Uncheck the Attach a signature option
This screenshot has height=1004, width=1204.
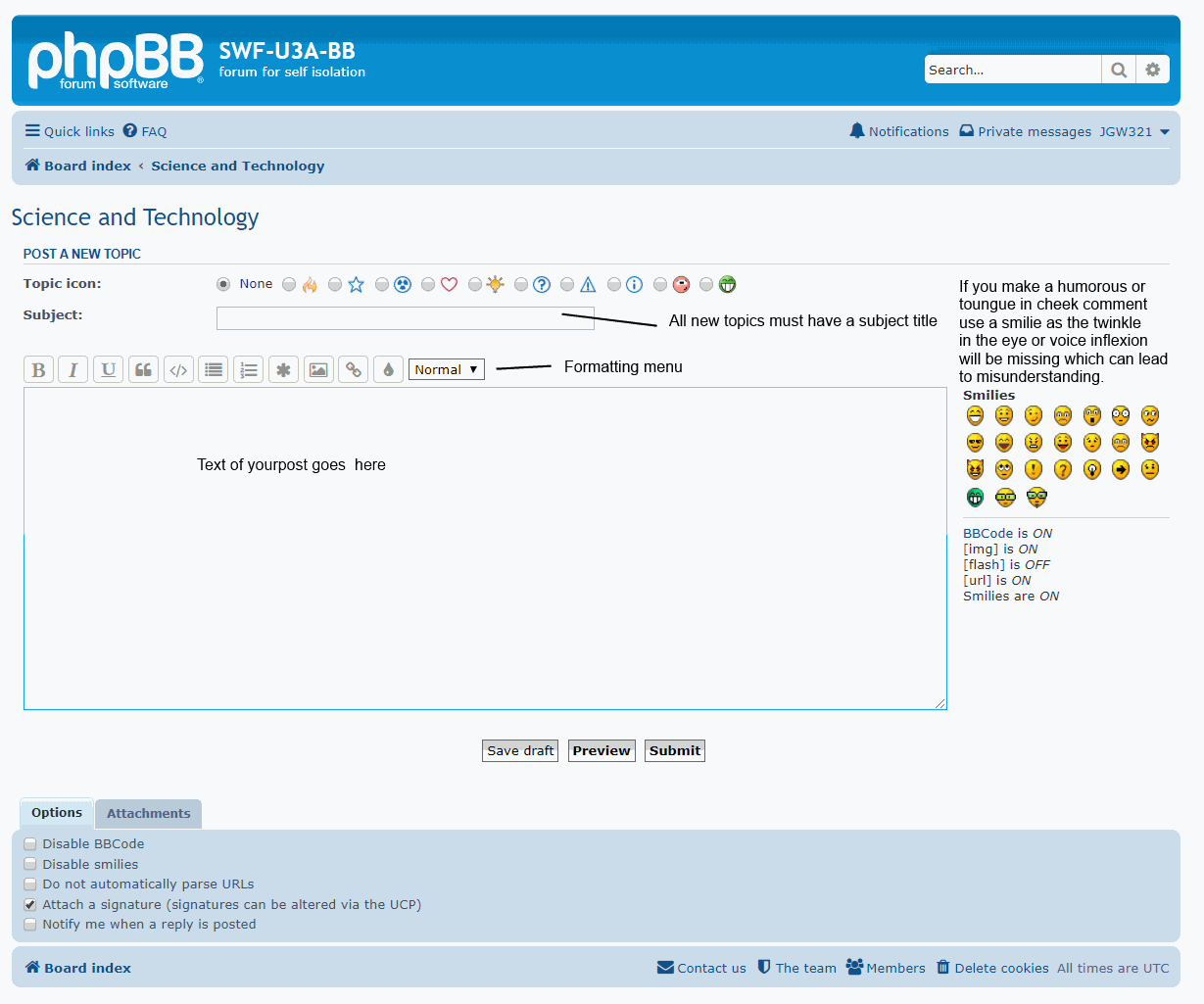pos(30,905)
